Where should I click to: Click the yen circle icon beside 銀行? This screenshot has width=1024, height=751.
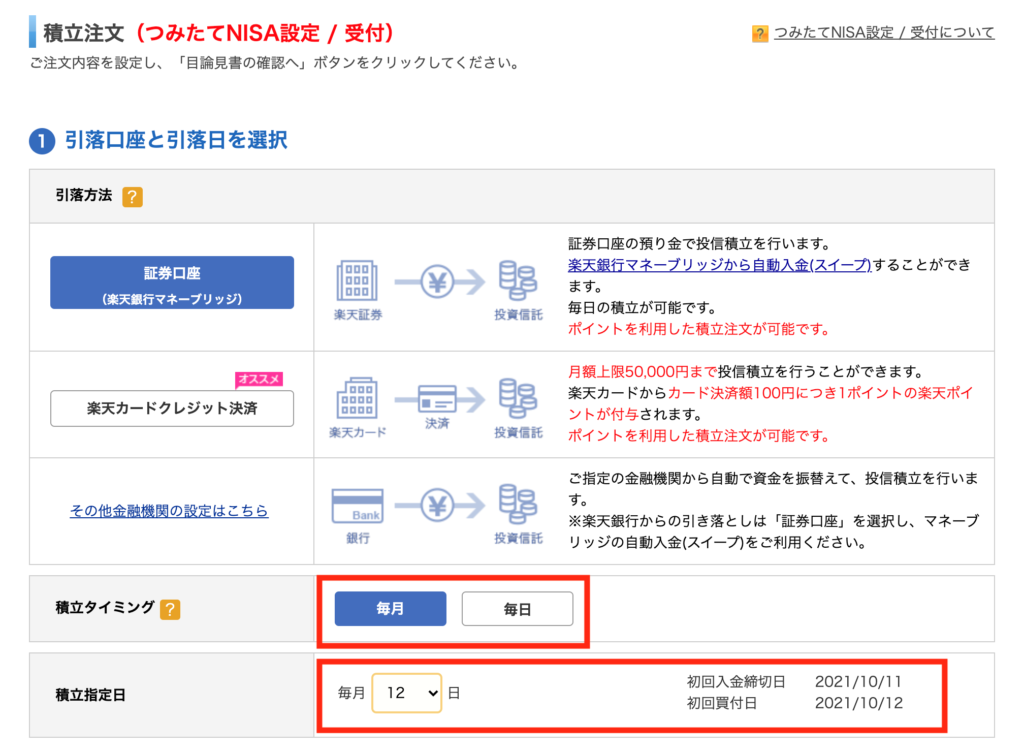(437, 505)
